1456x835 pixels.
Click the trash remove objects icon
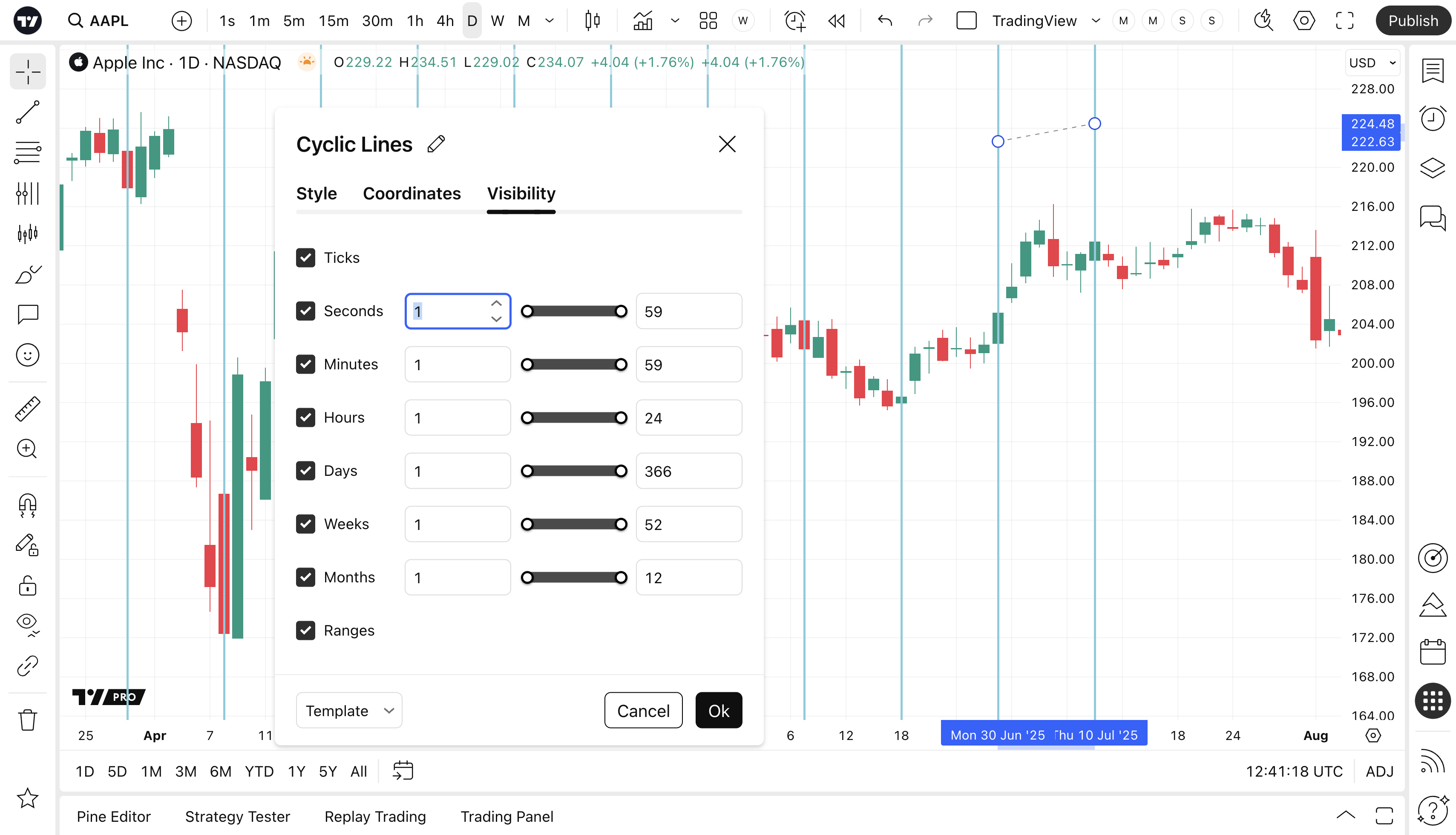pyautogui.click(x=27, y=720)
